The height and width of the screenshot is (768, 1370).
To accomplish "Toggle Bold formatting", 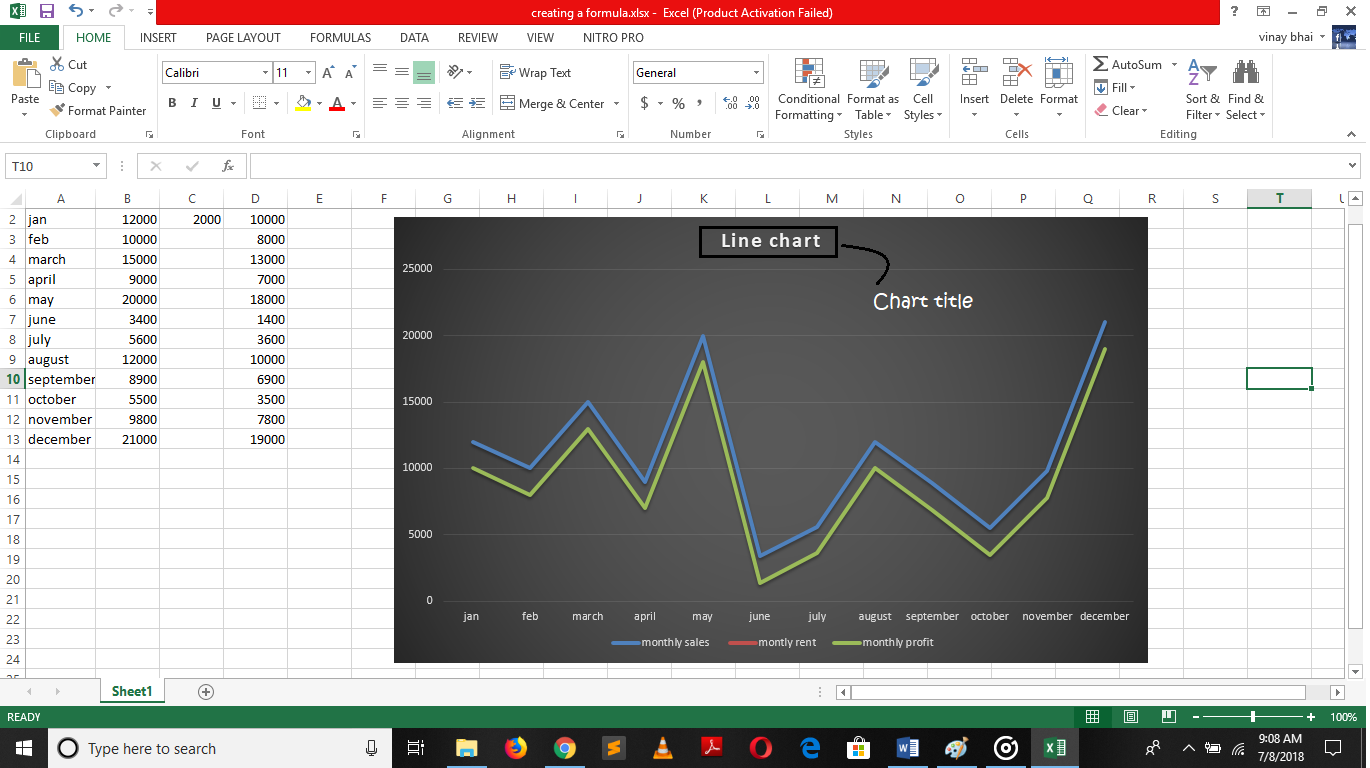I will click(172, 103).
